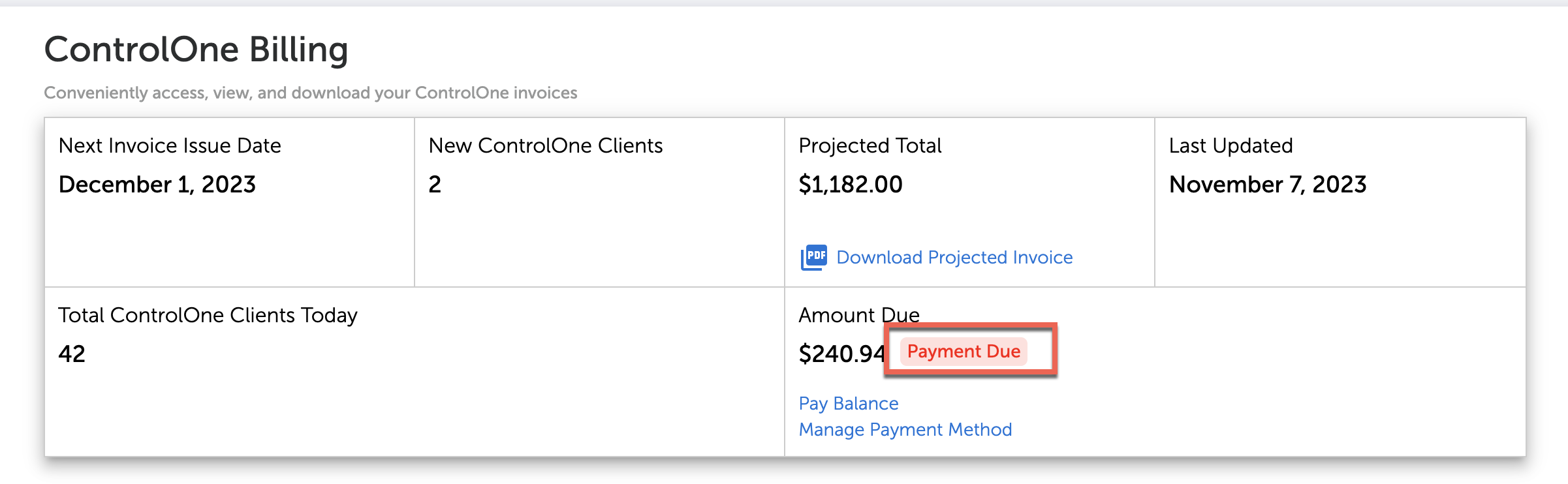Click the invoices description subtitle text
Viewport: 1568px width, 484px height.
(310, 93)
